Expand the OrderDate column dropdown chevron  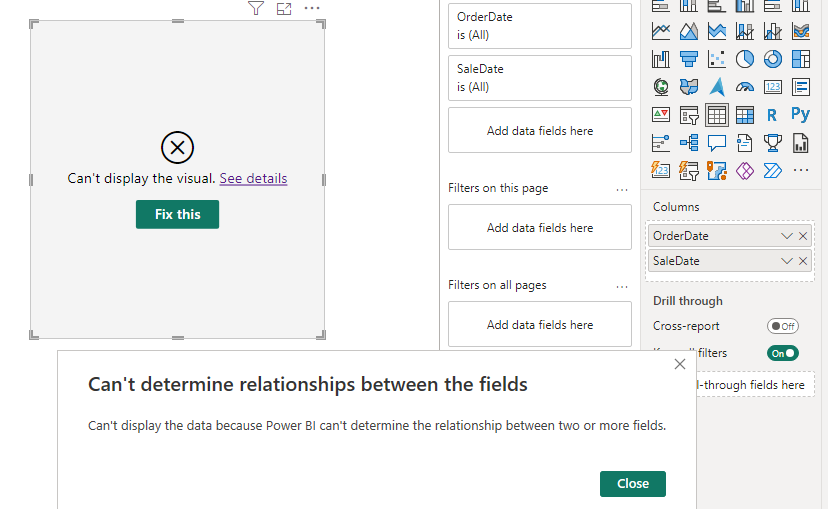786,236
